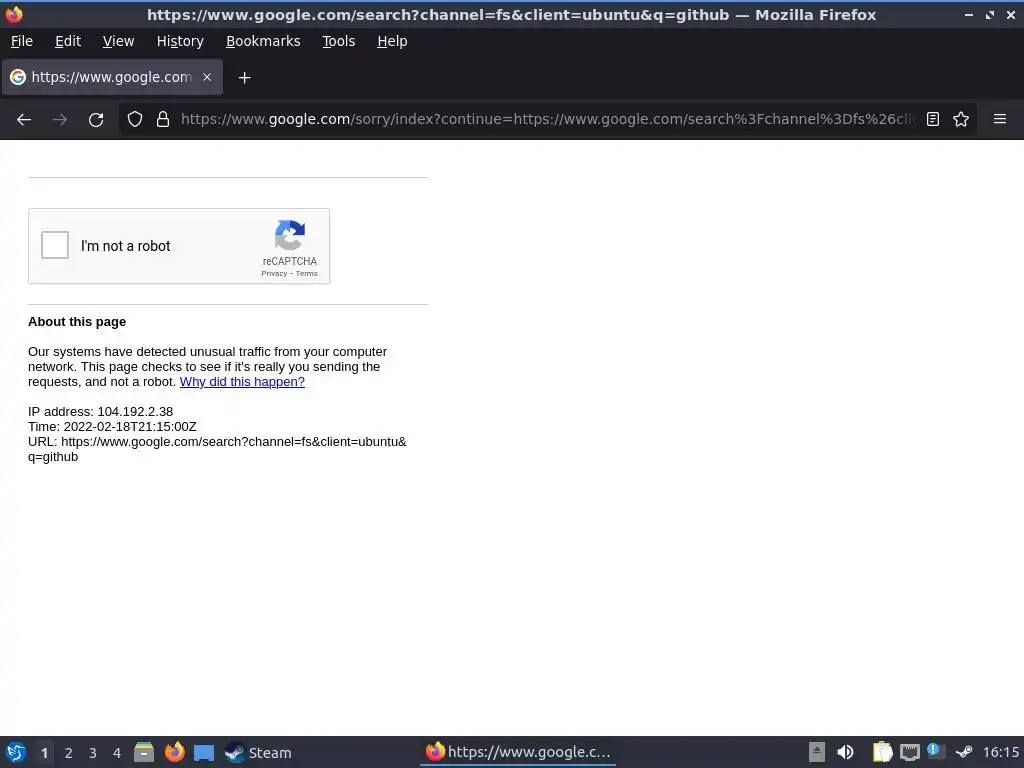Image resolution: width=1024 pixels, height=768 pixels.
Task: Show desktop via taskbar icon
Action: pos(204,753)
